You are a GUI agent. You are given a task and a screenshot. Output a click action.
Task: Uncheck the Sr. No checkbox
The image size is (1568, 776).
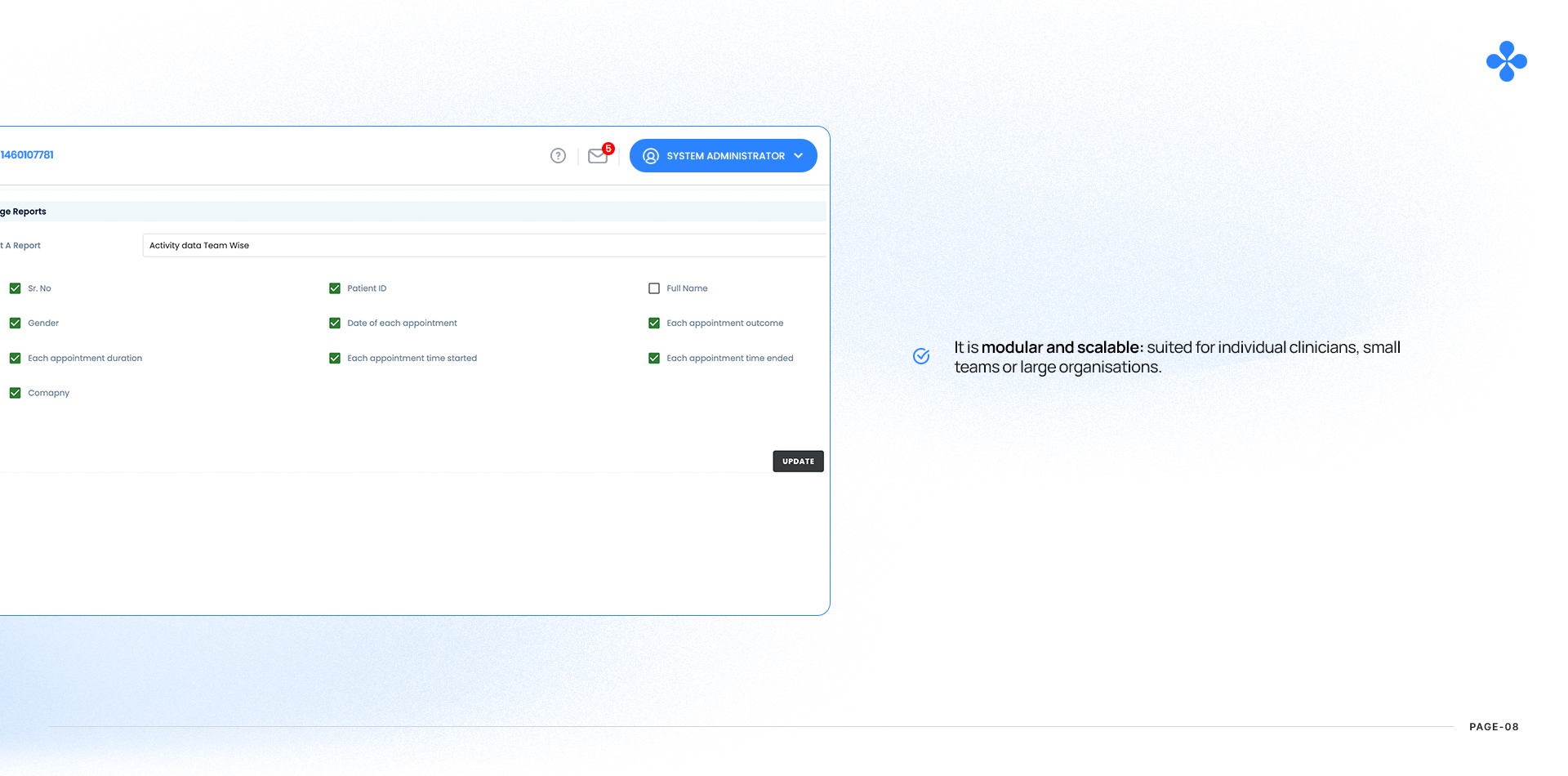click(15, 288)
